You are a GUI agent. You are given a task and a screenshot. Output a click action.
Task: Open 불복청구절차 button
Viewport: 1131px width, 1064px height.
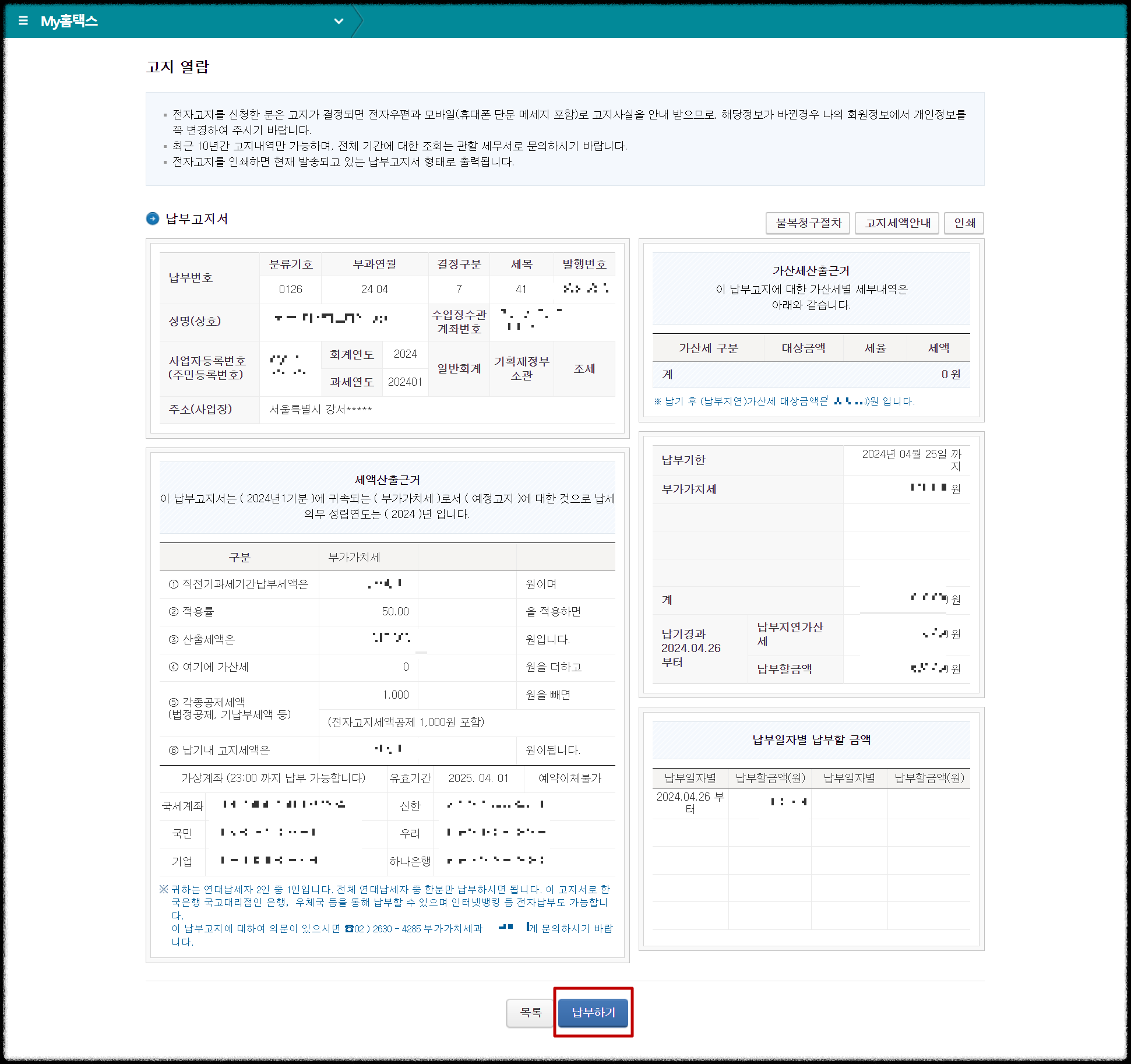pos(808,223)
